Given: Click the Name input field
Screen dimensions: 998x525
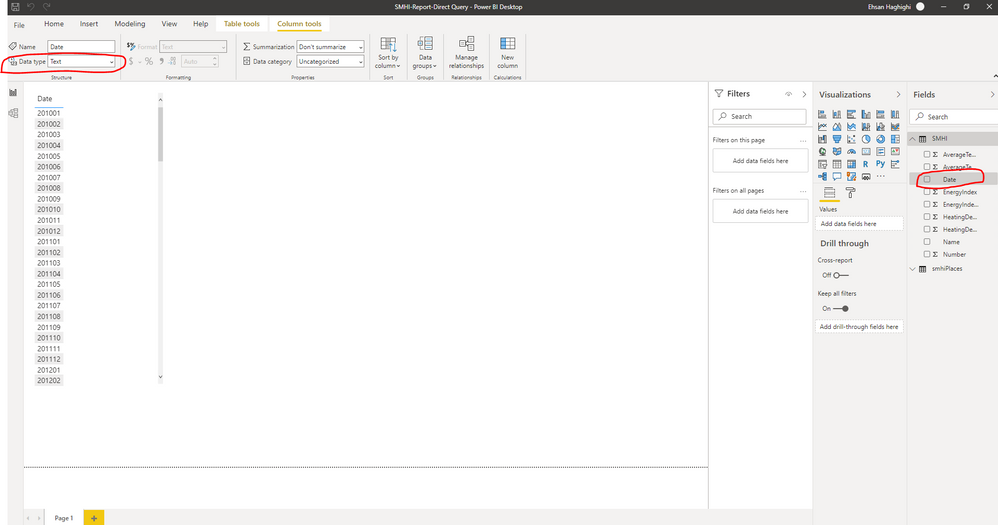Looking at the screenshot, I should [81, 46].
